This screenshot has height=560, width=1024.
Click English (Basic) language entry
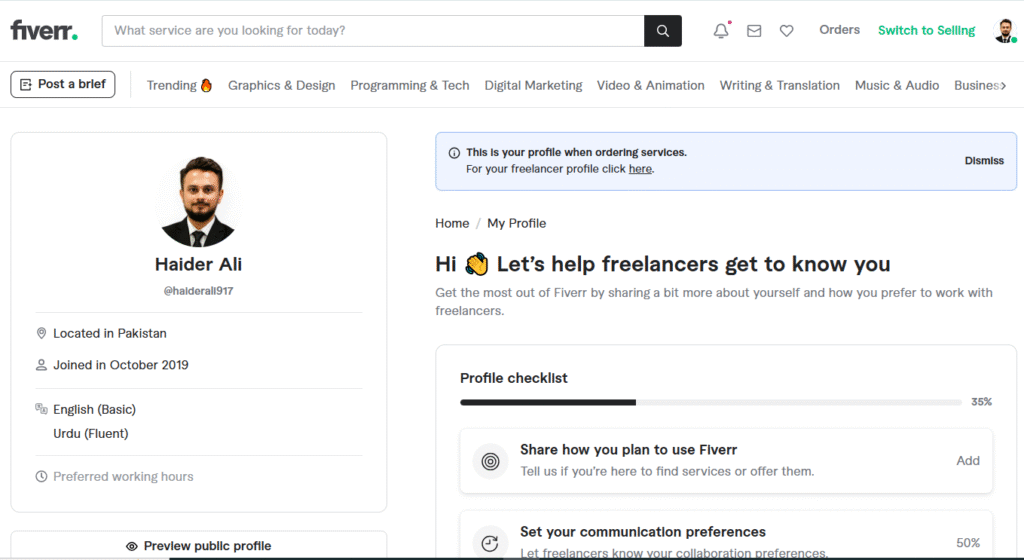point(95,409)
